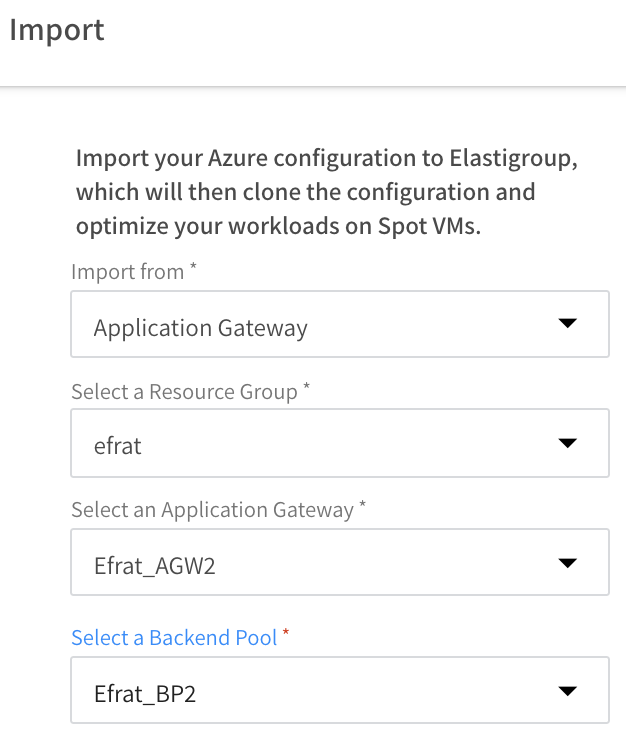626x738 pixels.
Task: Open the Backend Pool dropdown arrow
Action: click(x=567, y=691)
